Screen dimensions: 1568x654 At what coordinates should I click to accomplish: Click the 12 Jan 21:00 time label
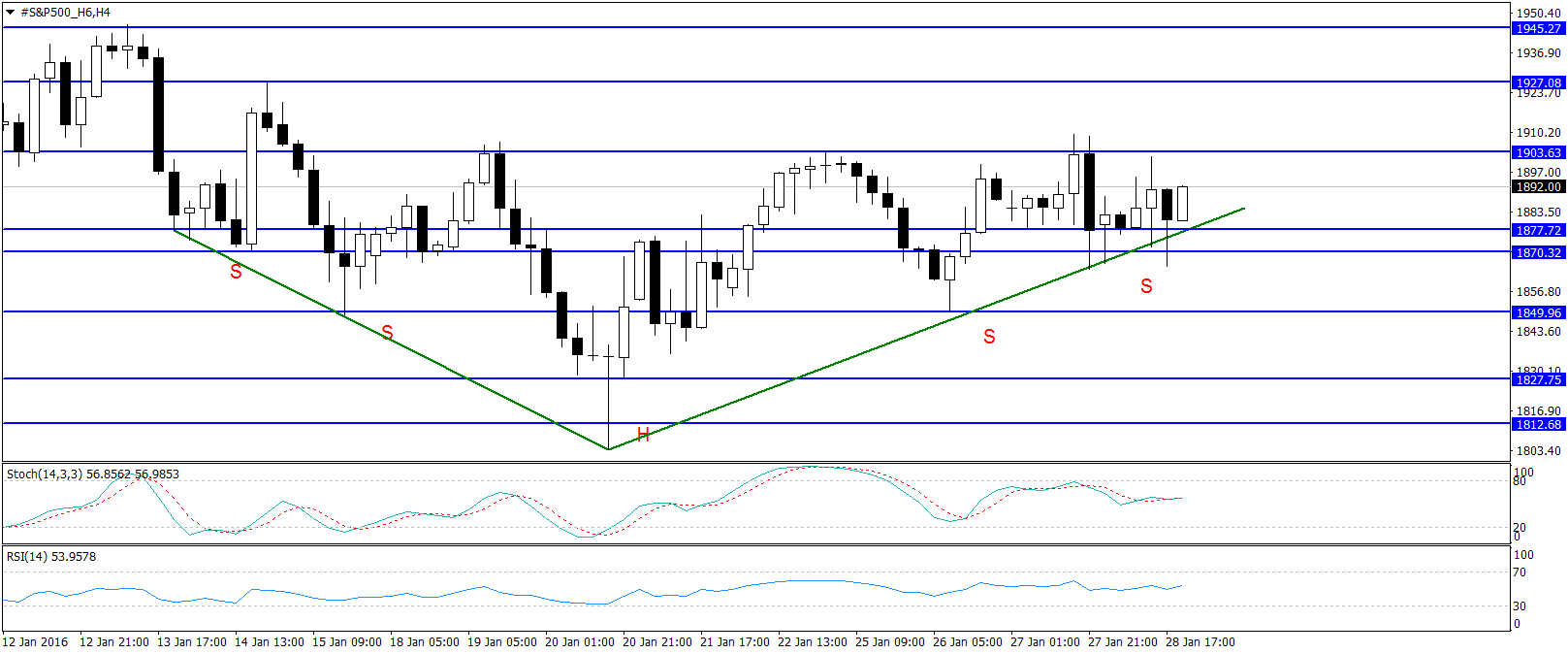tap(114, 642)
